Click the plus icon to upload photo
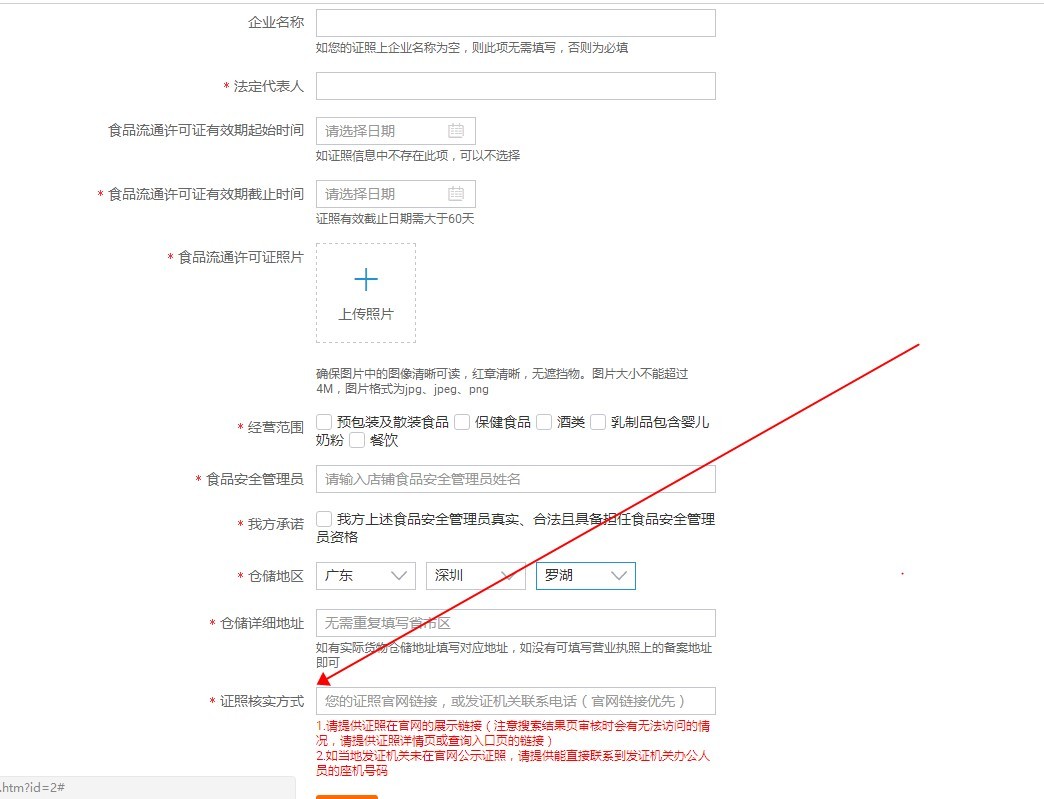 pos(366,279)
